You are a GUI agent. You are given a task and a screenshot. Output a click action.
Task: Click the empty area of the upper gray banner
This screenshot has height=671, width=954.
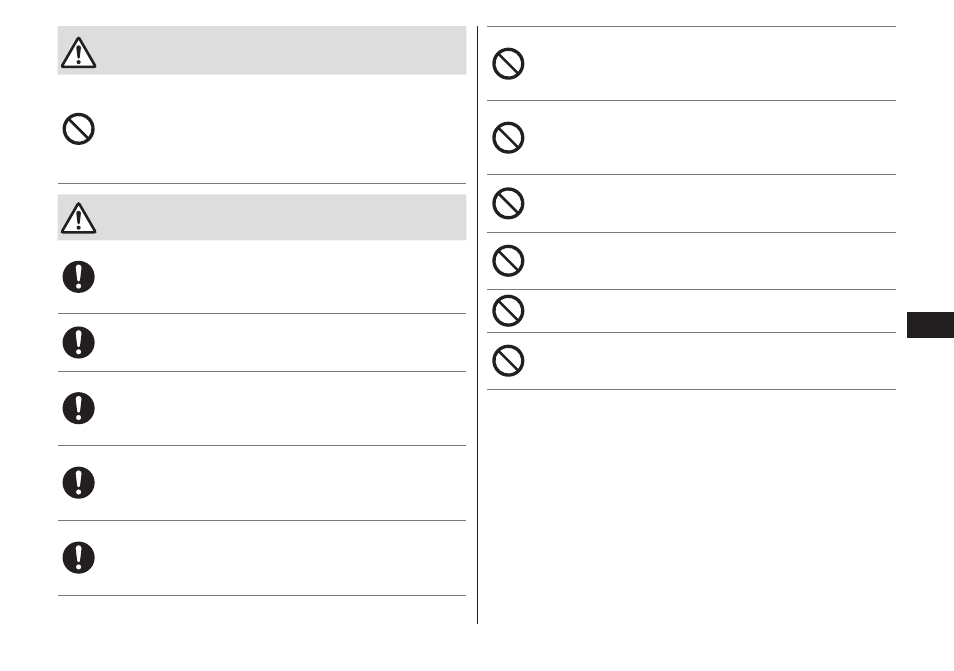click(280, 50)
